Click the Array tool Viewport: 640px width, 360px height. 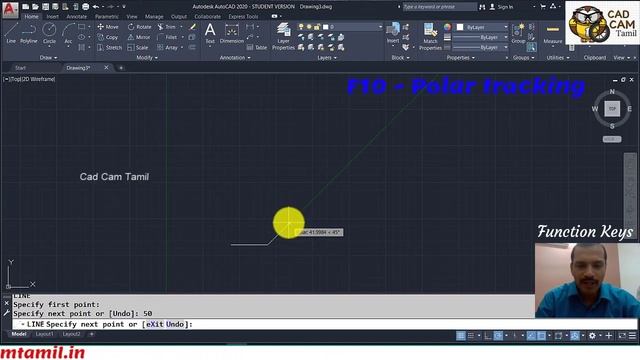click(x=168, y=47)
